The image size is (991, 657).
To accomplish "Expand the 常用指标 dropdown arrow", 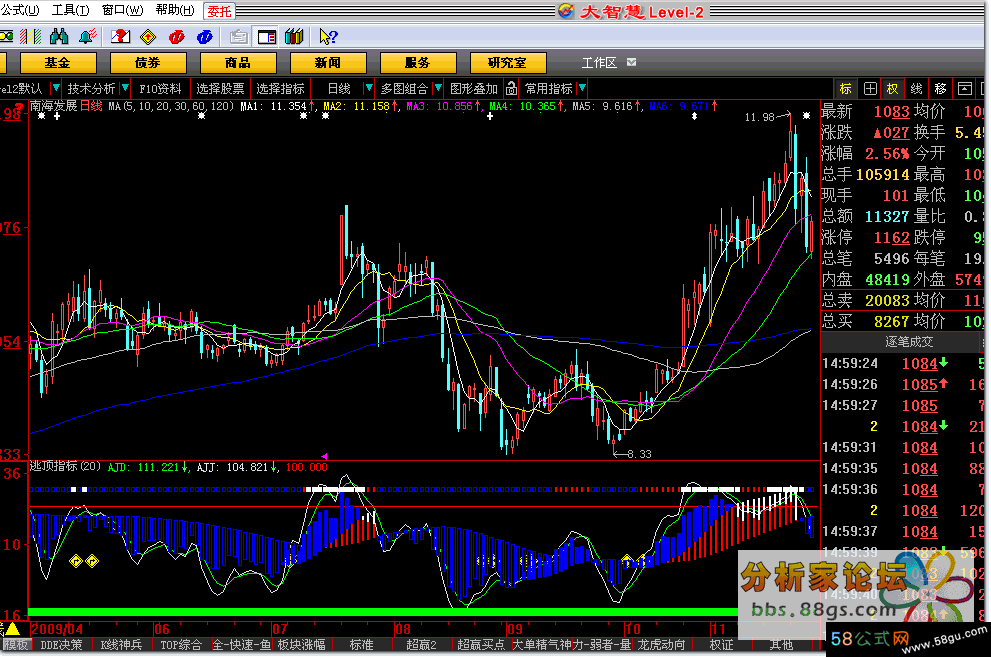I will [x=582, y=88].
